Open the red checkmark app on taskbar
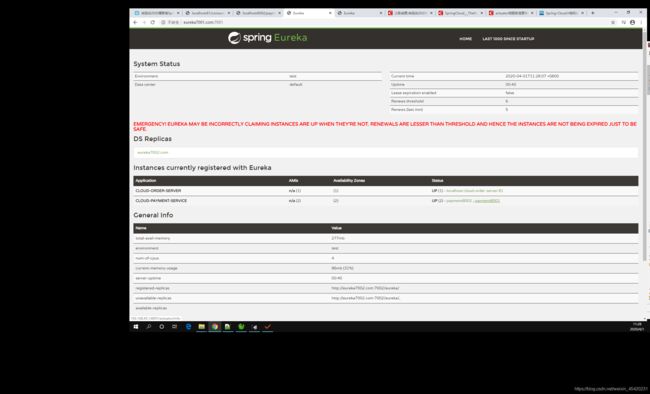Screen dimensions: 650x394 point(268,327)
